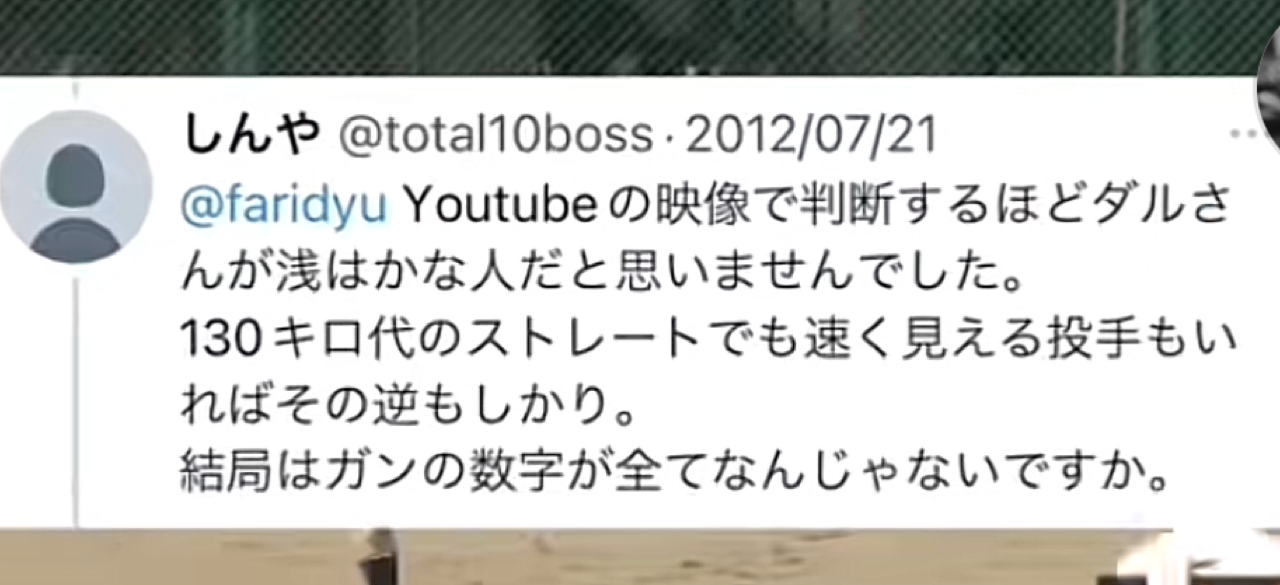
Task: Open the @total10boss handle
Action: [x=497, y=135]
